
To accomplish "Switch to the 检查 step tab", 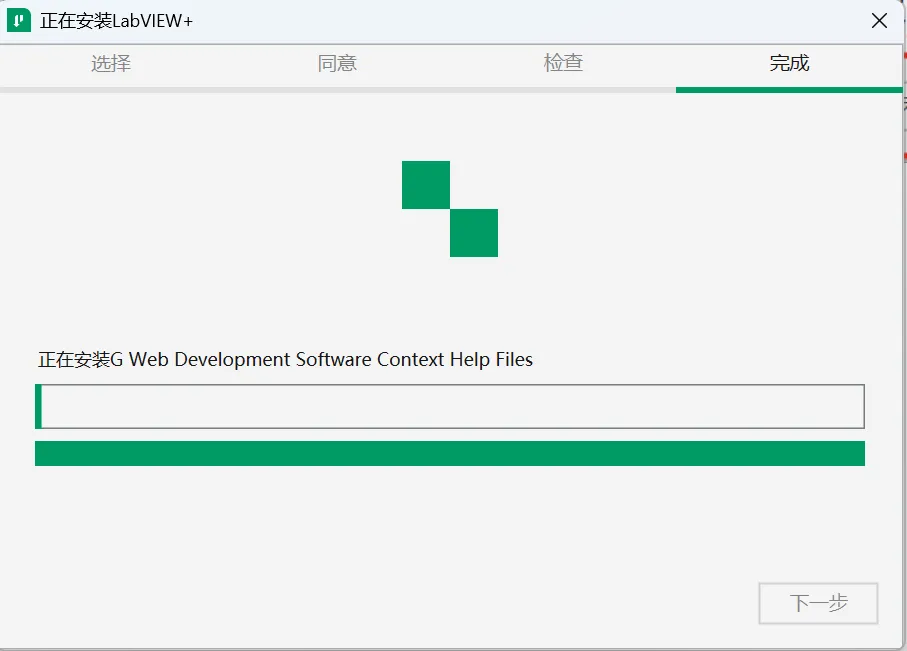I will pyautogui.click(x=563, y=63).
